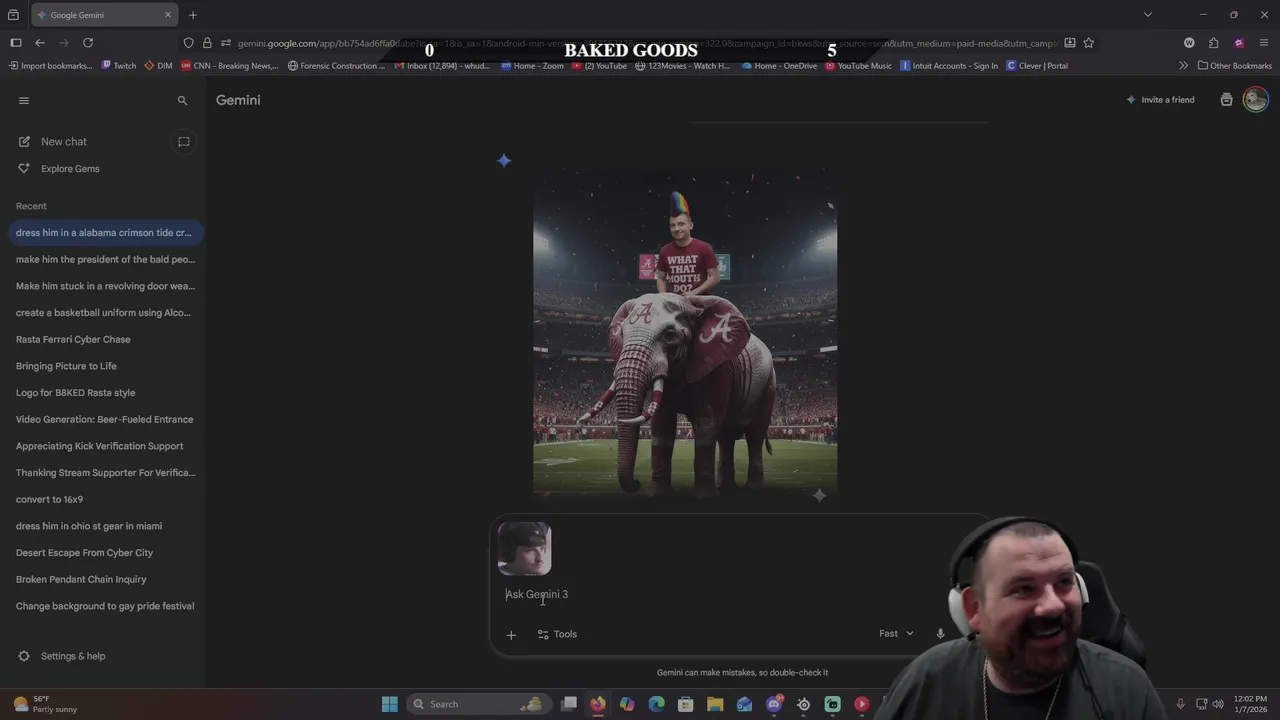The image size is (1280, 720).
Task: Expand the Fast model selector dropdown
Action: pos(896,633)
